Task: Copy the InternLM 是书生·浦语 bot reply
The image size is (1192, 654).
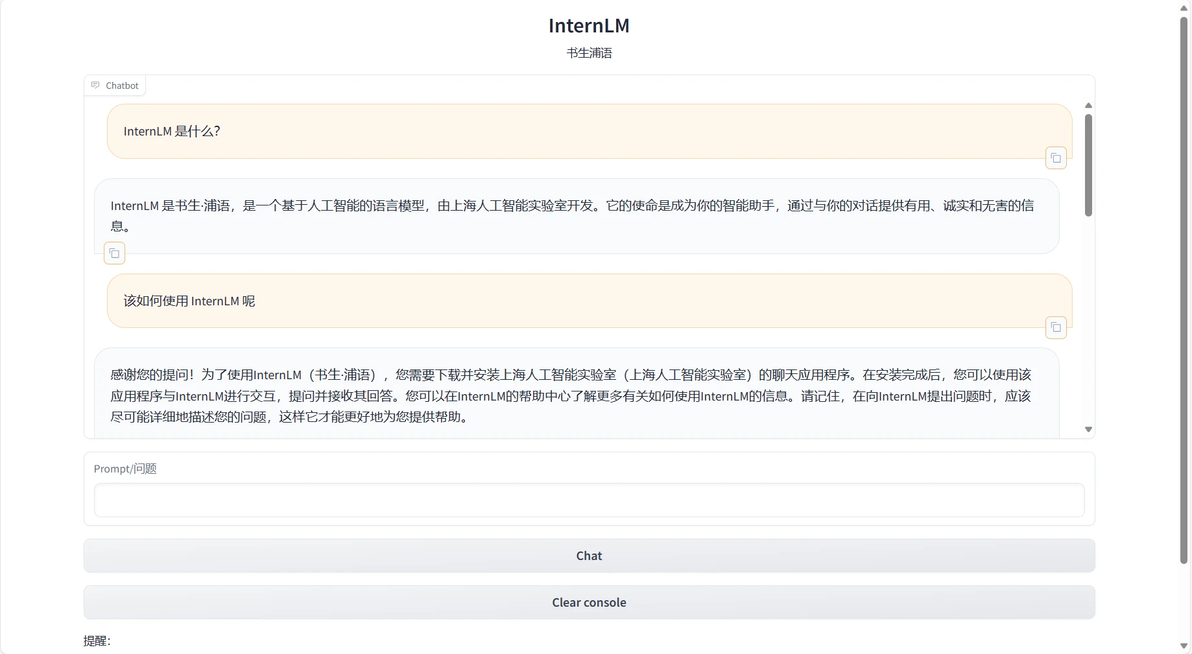Action: tap(114, 253)
